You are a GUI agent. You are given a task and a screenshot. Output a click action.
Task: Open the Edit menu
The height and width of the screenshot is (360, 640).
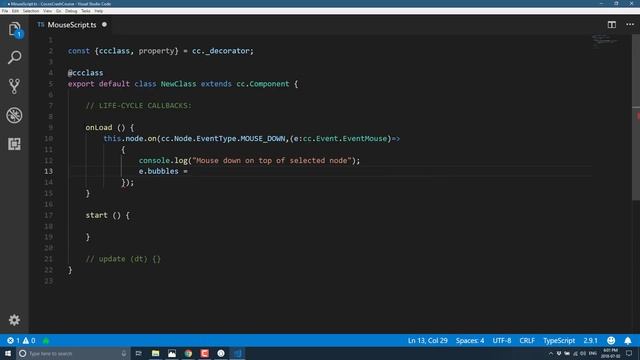pos(15,11)
